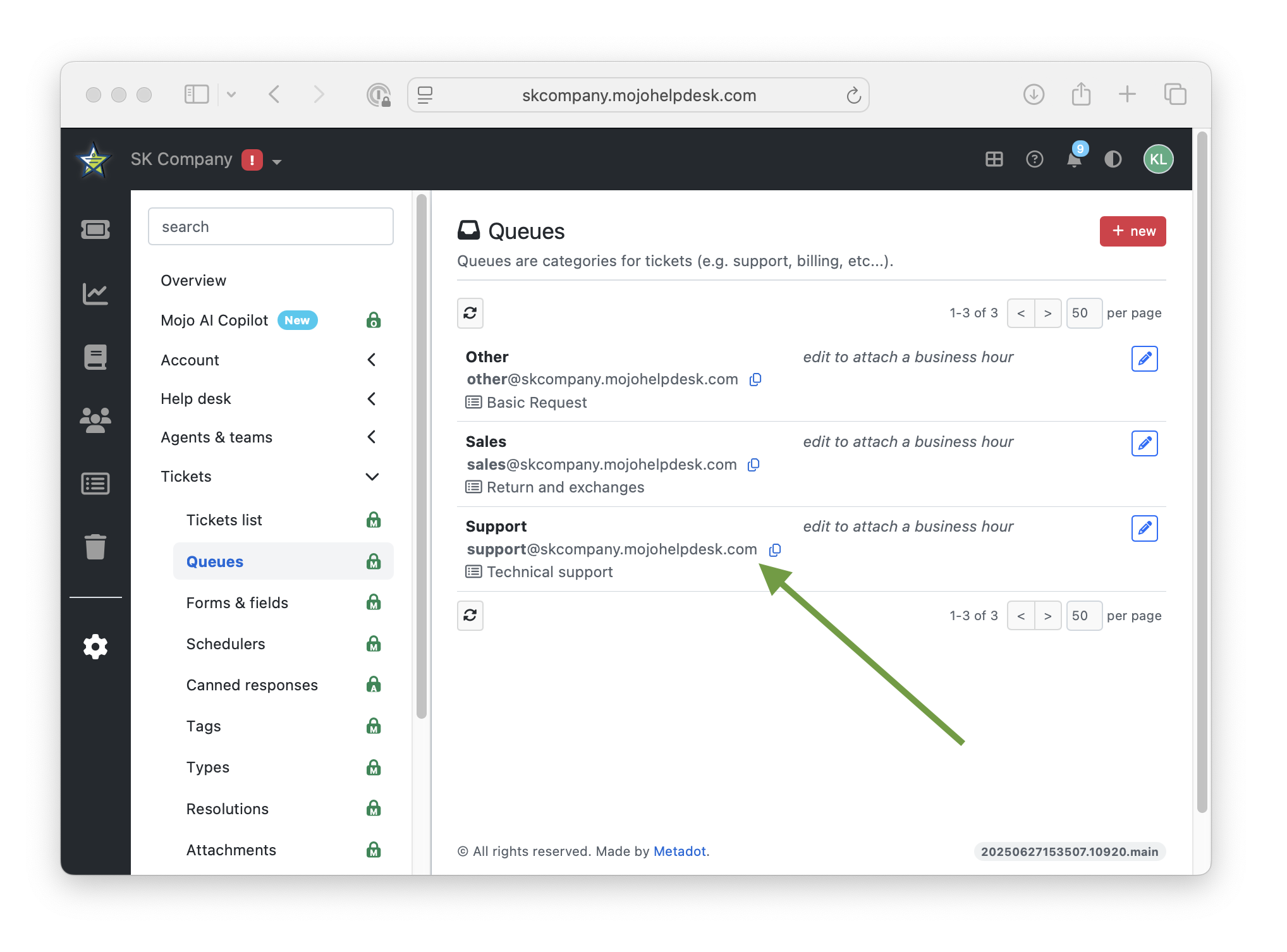Toggle dark mode contrast icon
The image size is (1287, 952).
tap(1113, 159)
